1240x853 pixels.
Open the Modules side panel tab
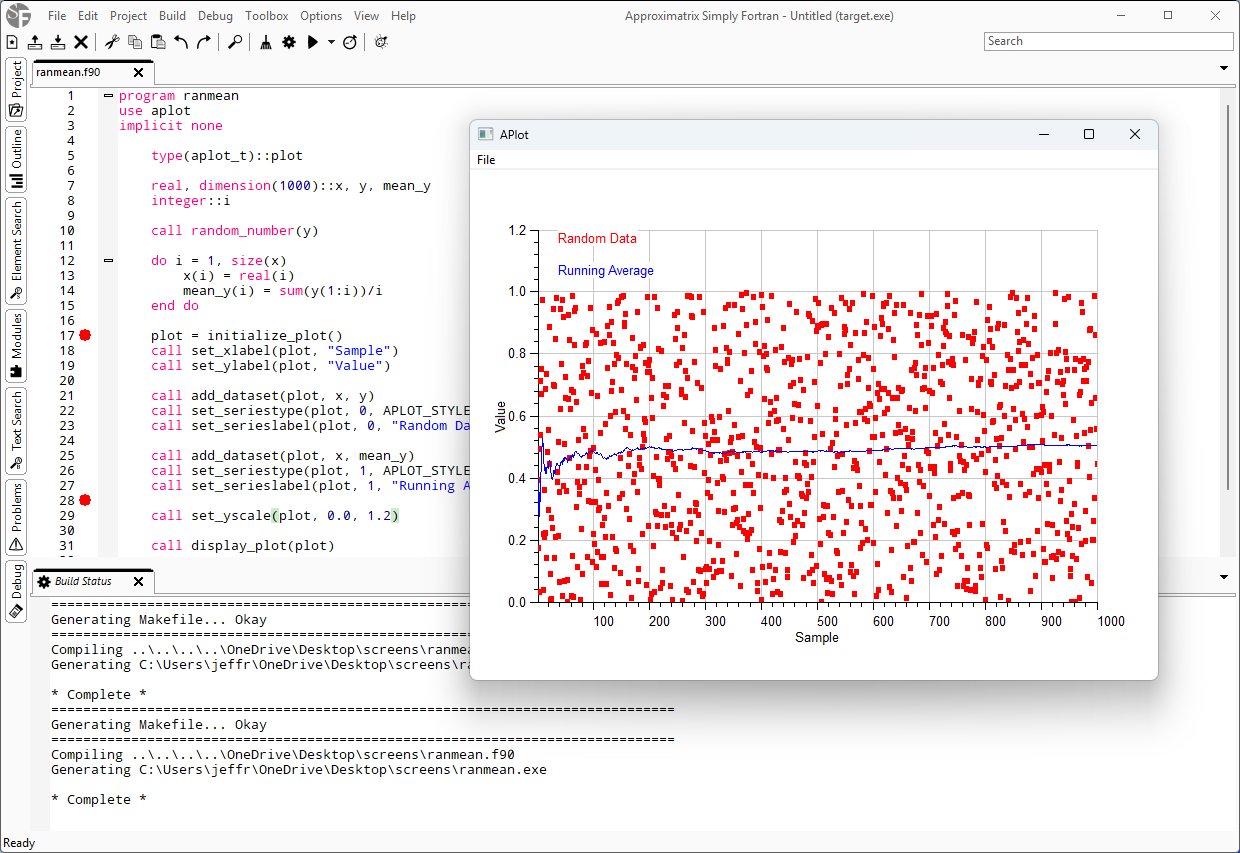pos(16,346)
